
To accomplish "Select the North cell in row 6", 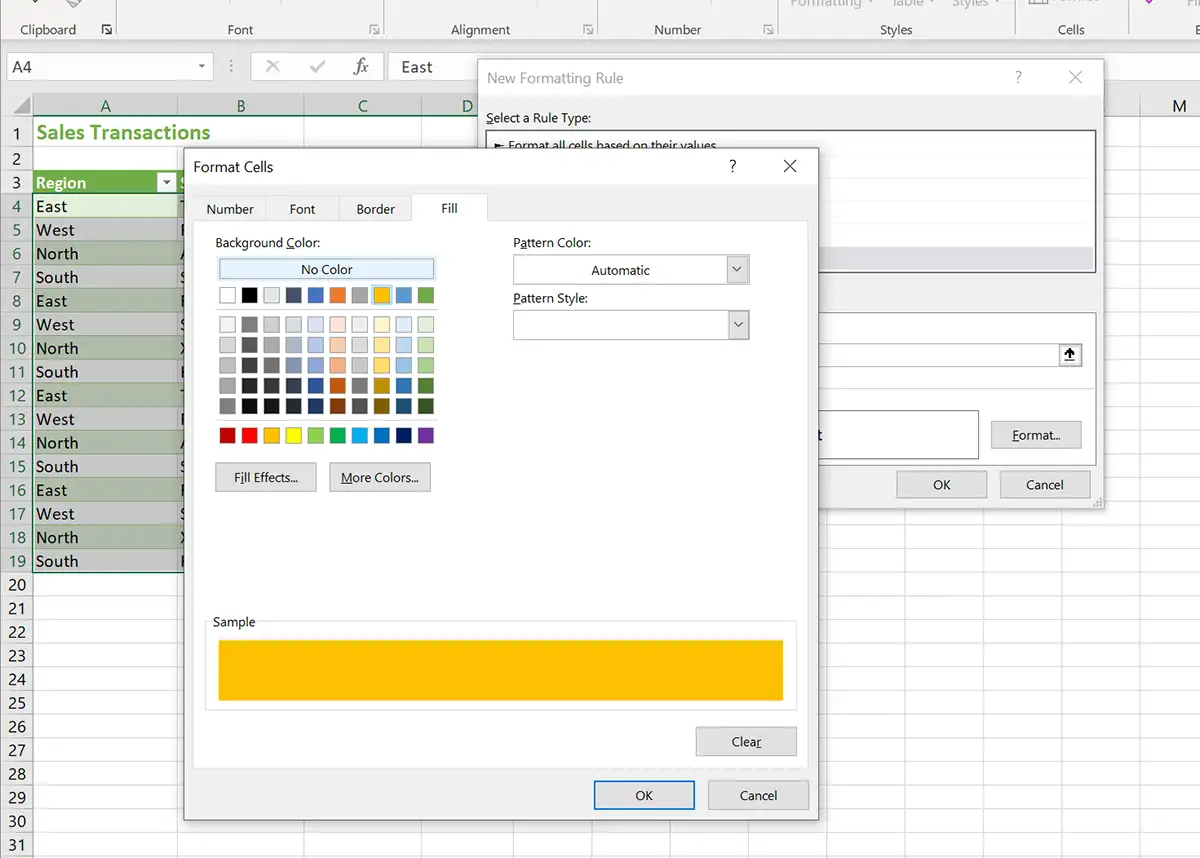I will pos(105,254).
